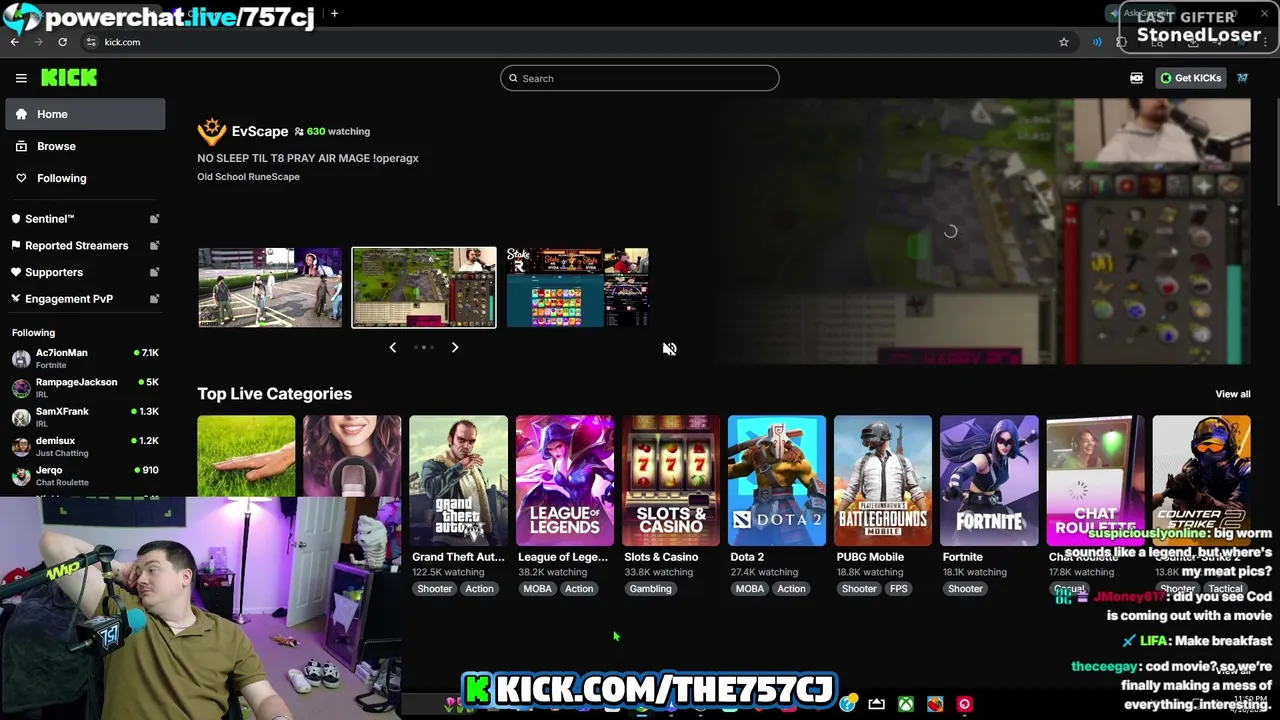Click the green KICK logo
Screen dimensions: 1280x720
(69, 78)
